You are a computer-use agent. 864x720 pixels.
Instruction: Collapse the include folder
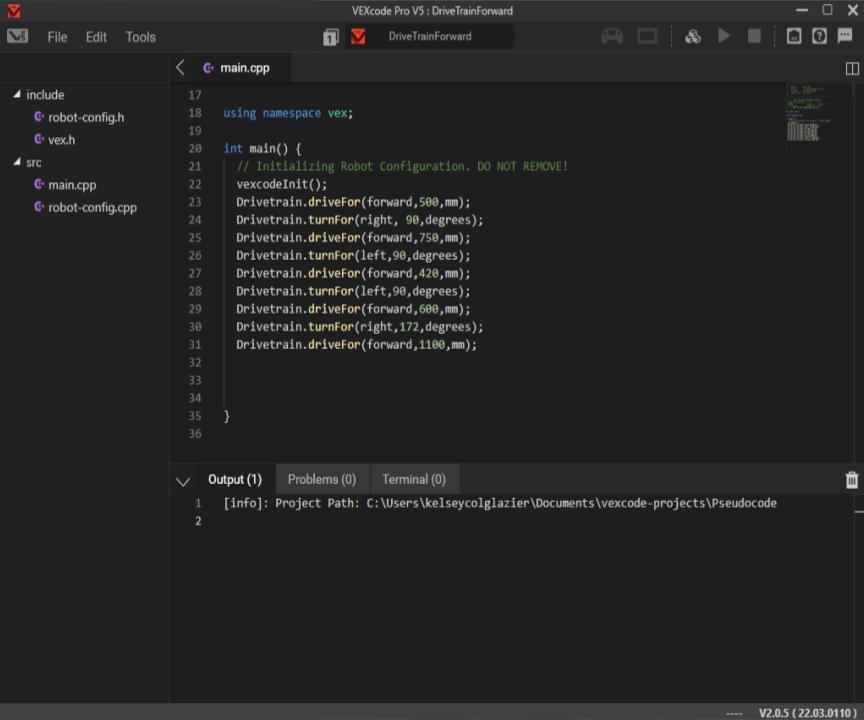(x=17, y=95)
